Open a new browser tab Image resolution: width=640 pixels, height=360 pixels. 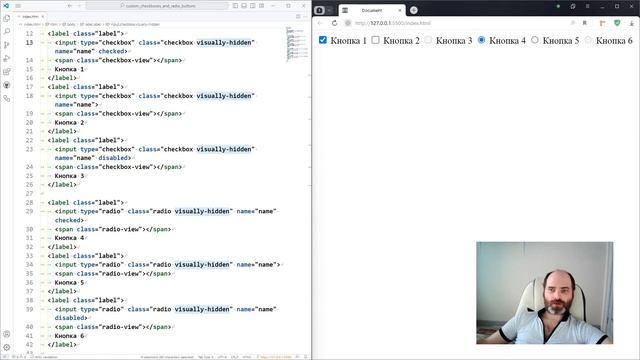413,10
